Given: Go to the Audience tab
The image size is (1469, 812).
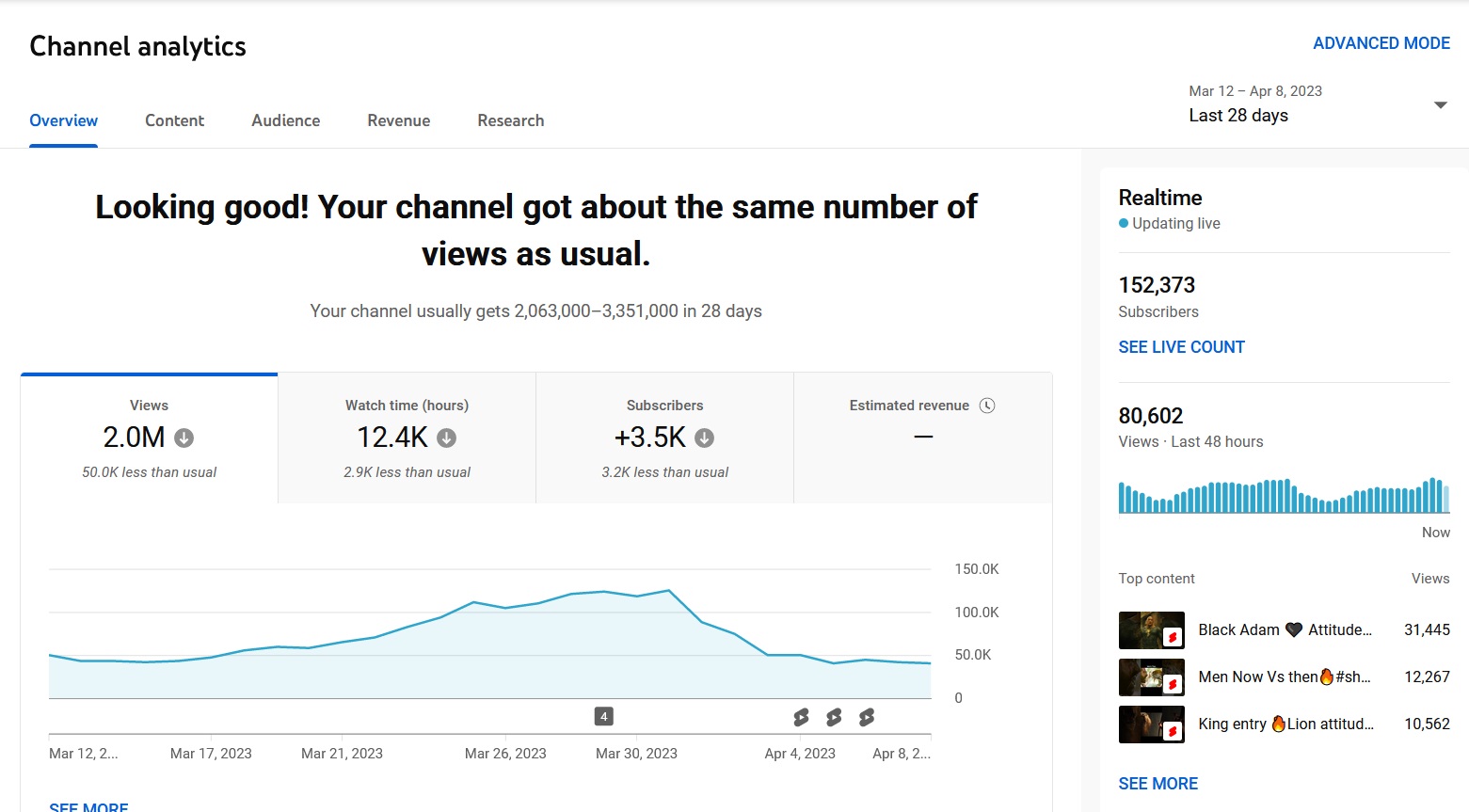Looking at the screenshot, I should 286,120.
